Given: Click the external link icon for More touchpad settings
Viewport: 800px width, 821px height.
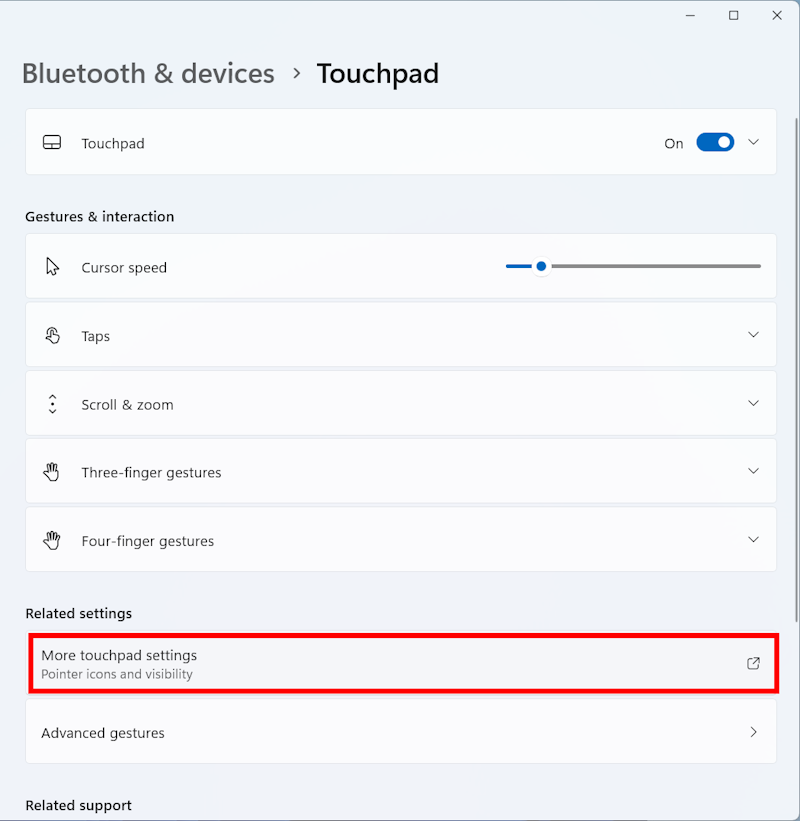Looking at the screenshot, I should click(x=753, y=663).
